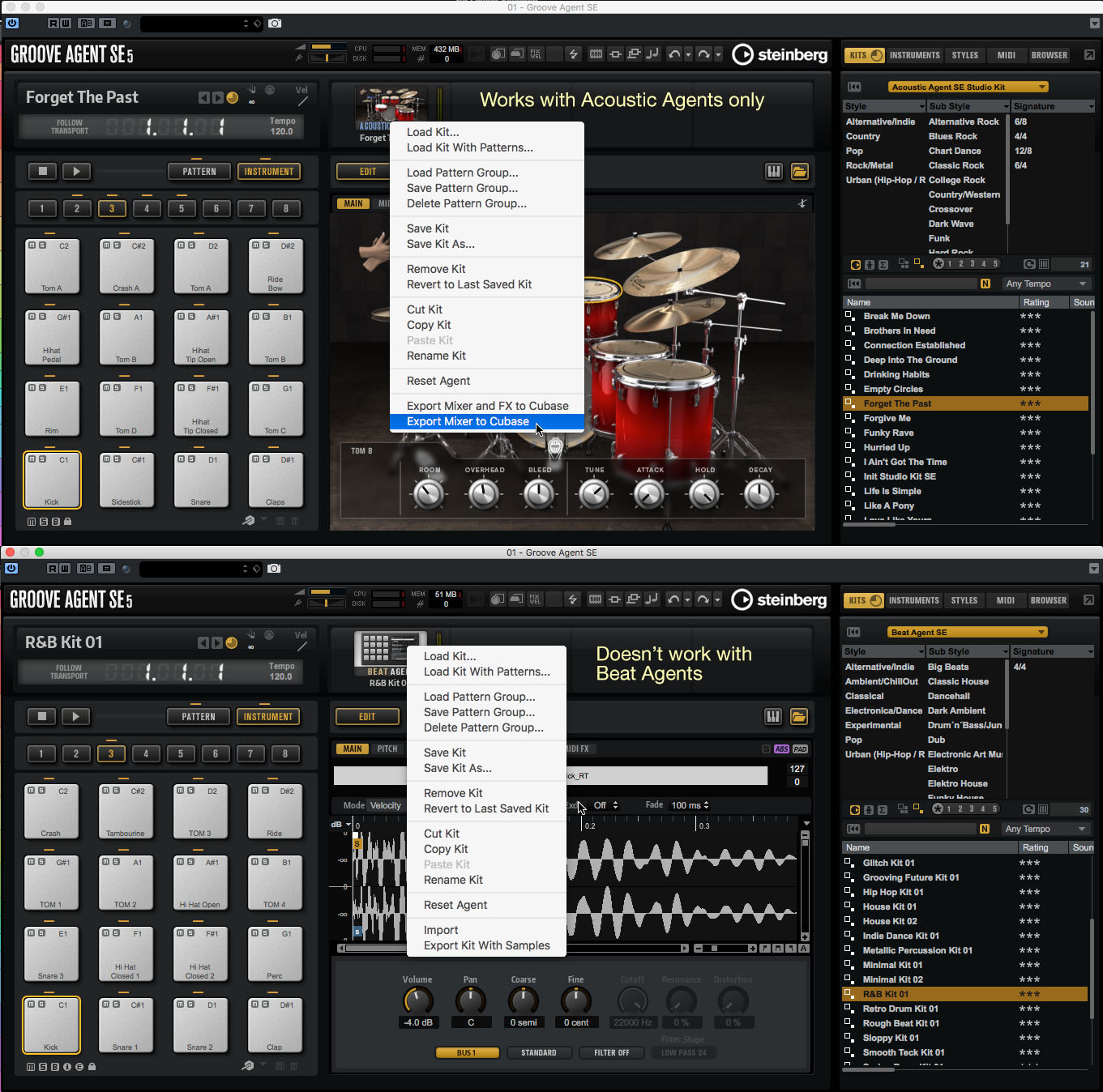The width and height of the screenshot is (1103, 1092).
Task: Select Hip Hop Kit 01 in the list
Action: tap(965, 892)
